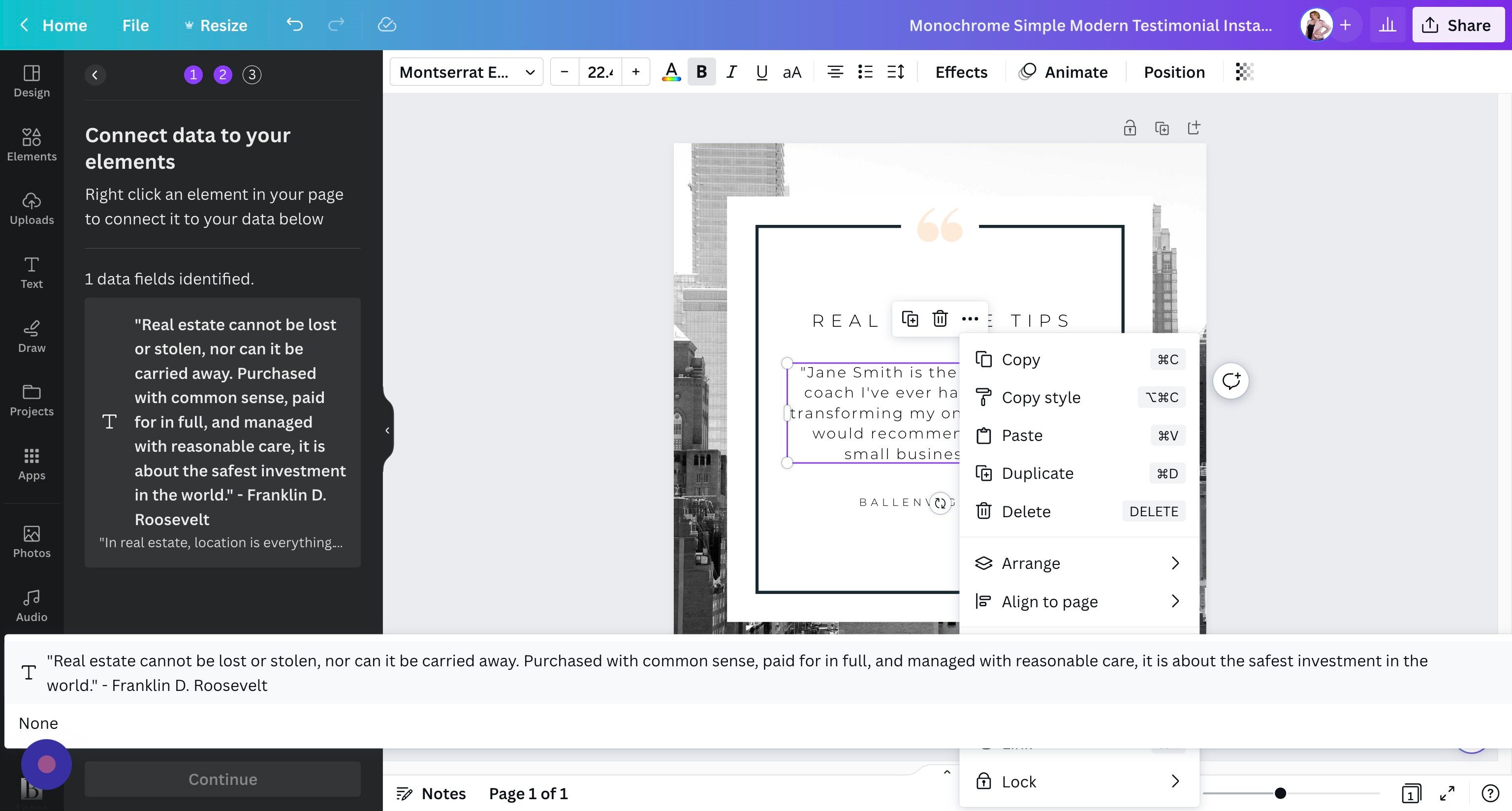Click the font size field
Screen dimensions: 1512x811
point(600,71)
